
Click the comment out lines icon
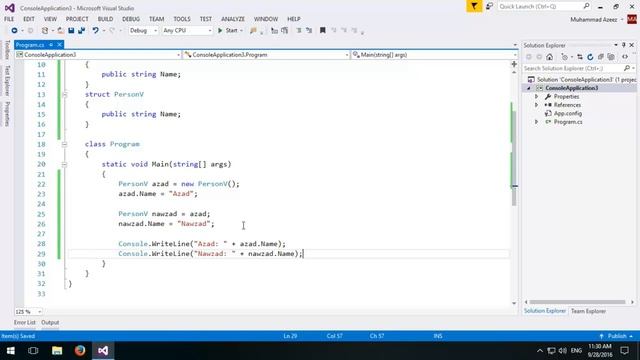coord(299,31)
